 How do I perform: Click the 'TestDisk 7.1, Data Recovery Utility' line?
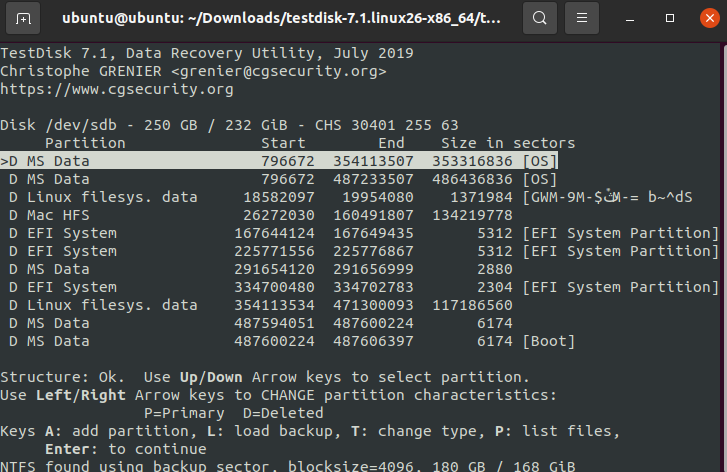[207, 53]
